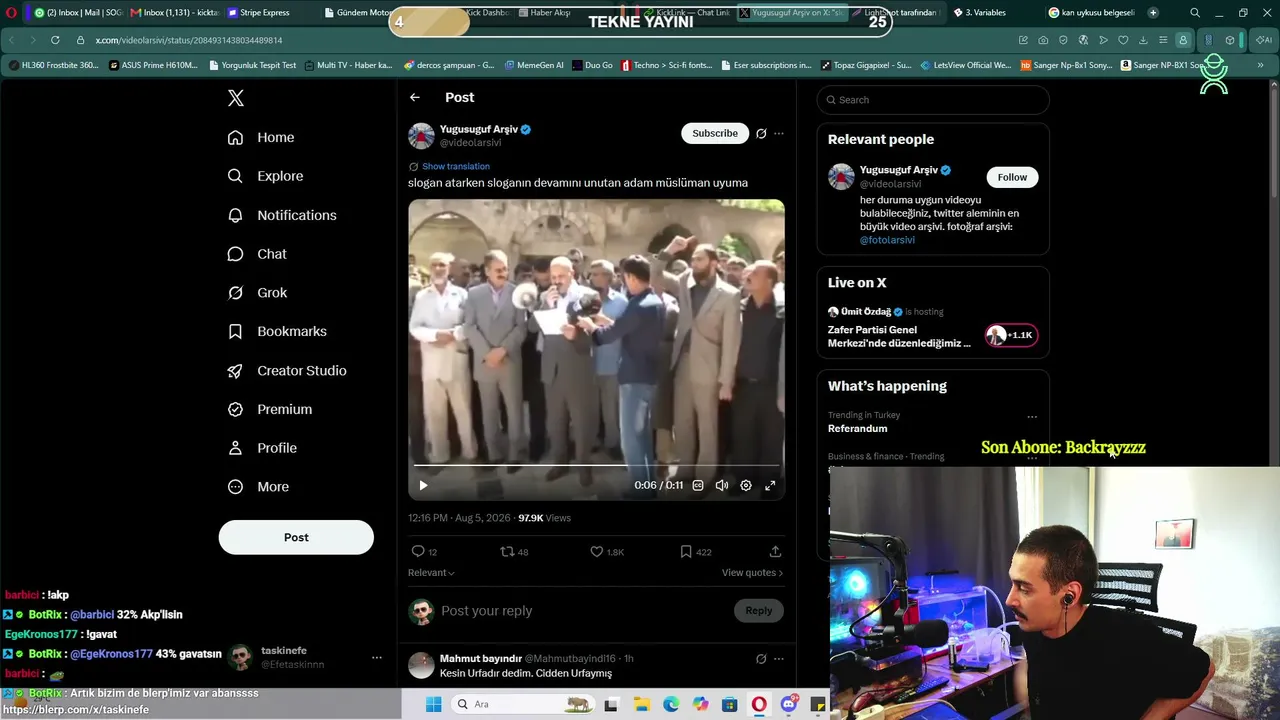This screenshot has width=1280, height=720.
Task: Open Microsoft Store from the taskbar
Action: pyautogui.click(x=730, y=704)
